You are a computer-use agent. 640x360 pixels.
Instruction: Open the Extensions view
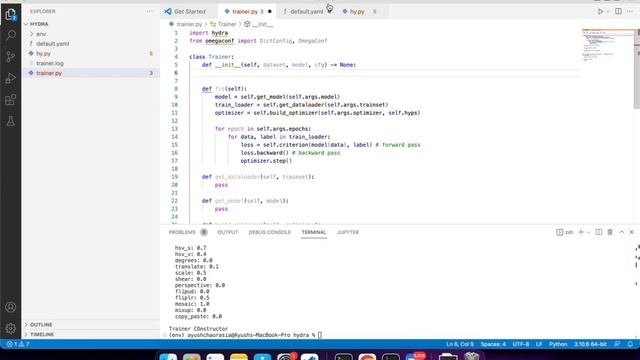click(x=11, y=100)
